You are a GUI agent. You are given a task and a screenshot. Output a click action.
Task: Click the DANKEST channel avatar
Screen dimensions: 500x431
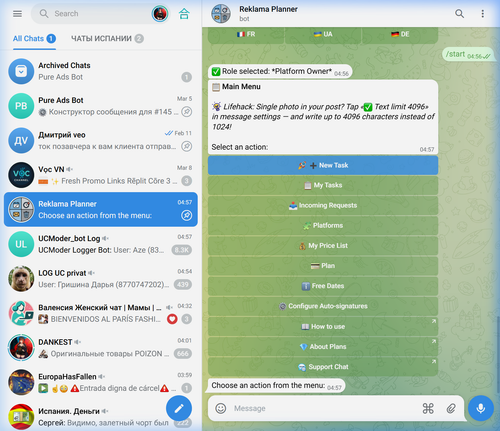(21, 348)
